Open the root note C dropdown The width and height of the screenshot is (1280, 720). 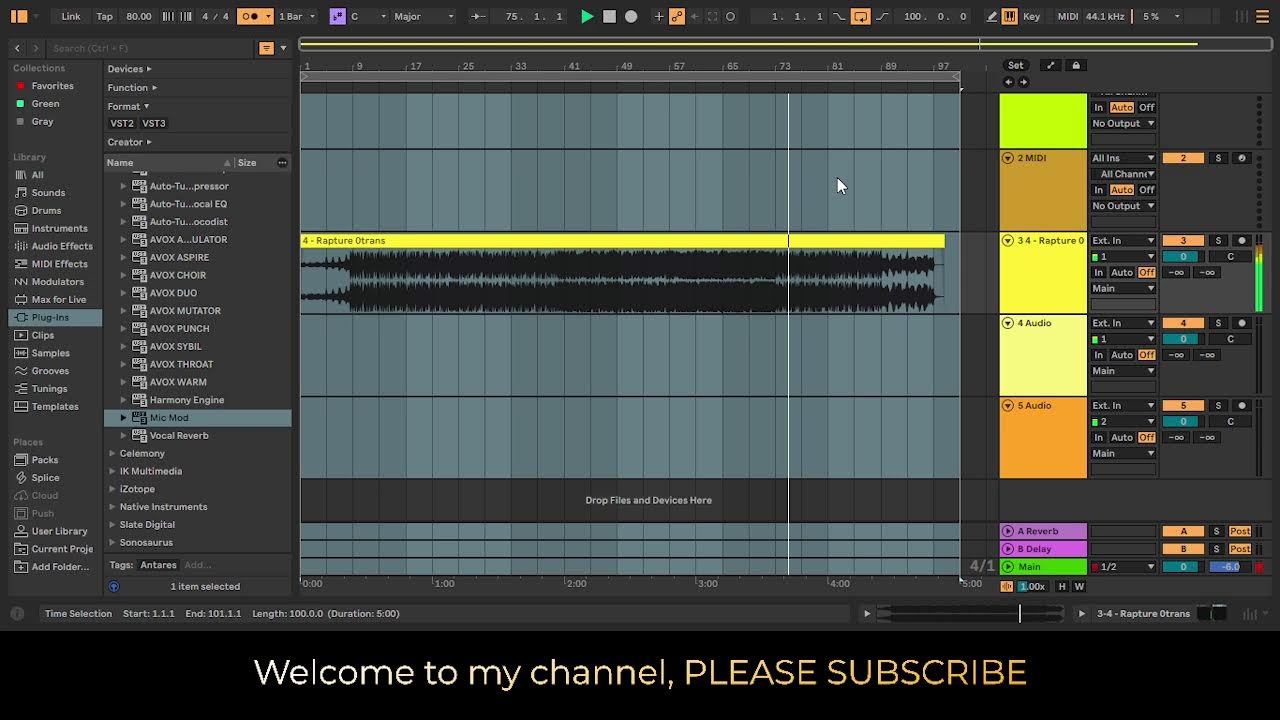pos(368,16)
